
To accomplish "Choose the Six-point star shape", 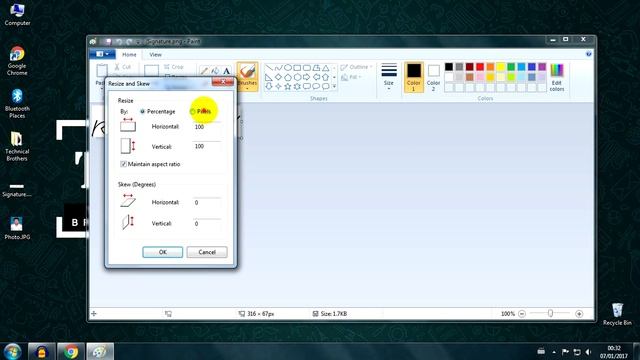I will (297, 87).
